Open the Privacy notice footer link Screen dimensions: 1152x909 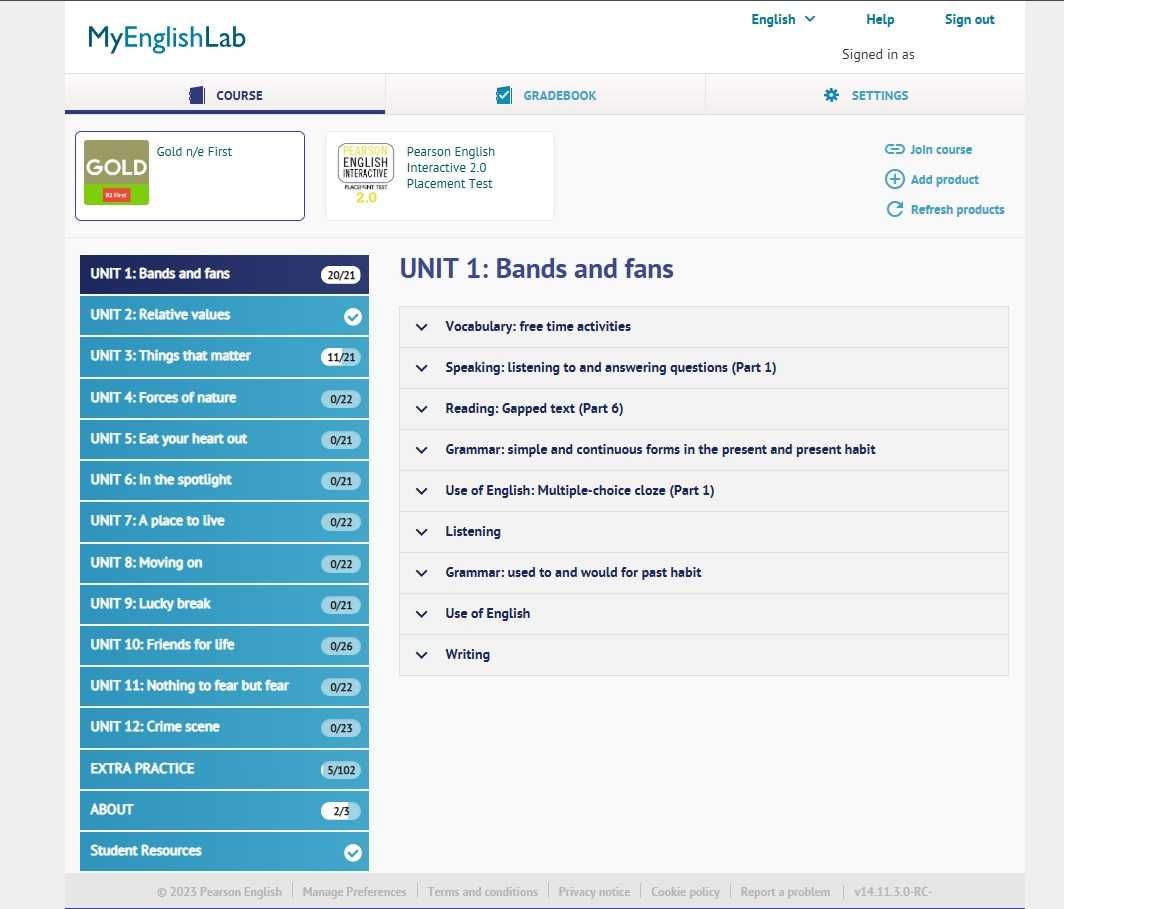point(594,891)
